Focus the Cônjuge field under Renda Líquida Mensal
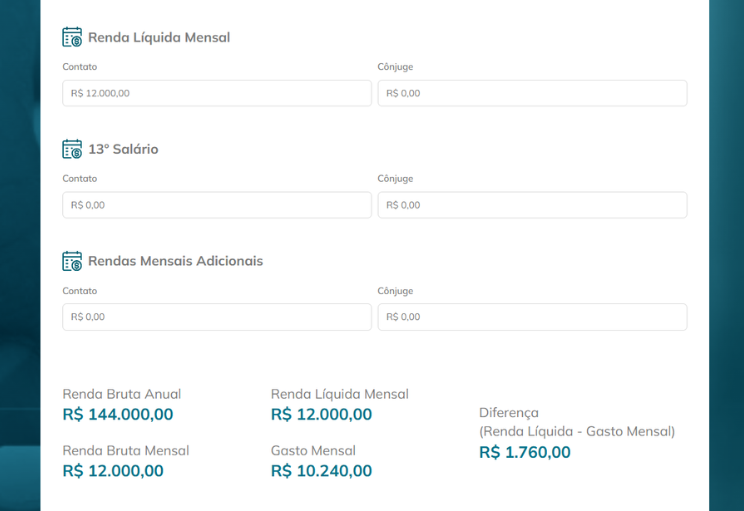Viewport: 744px width, 511px height. 532,93
